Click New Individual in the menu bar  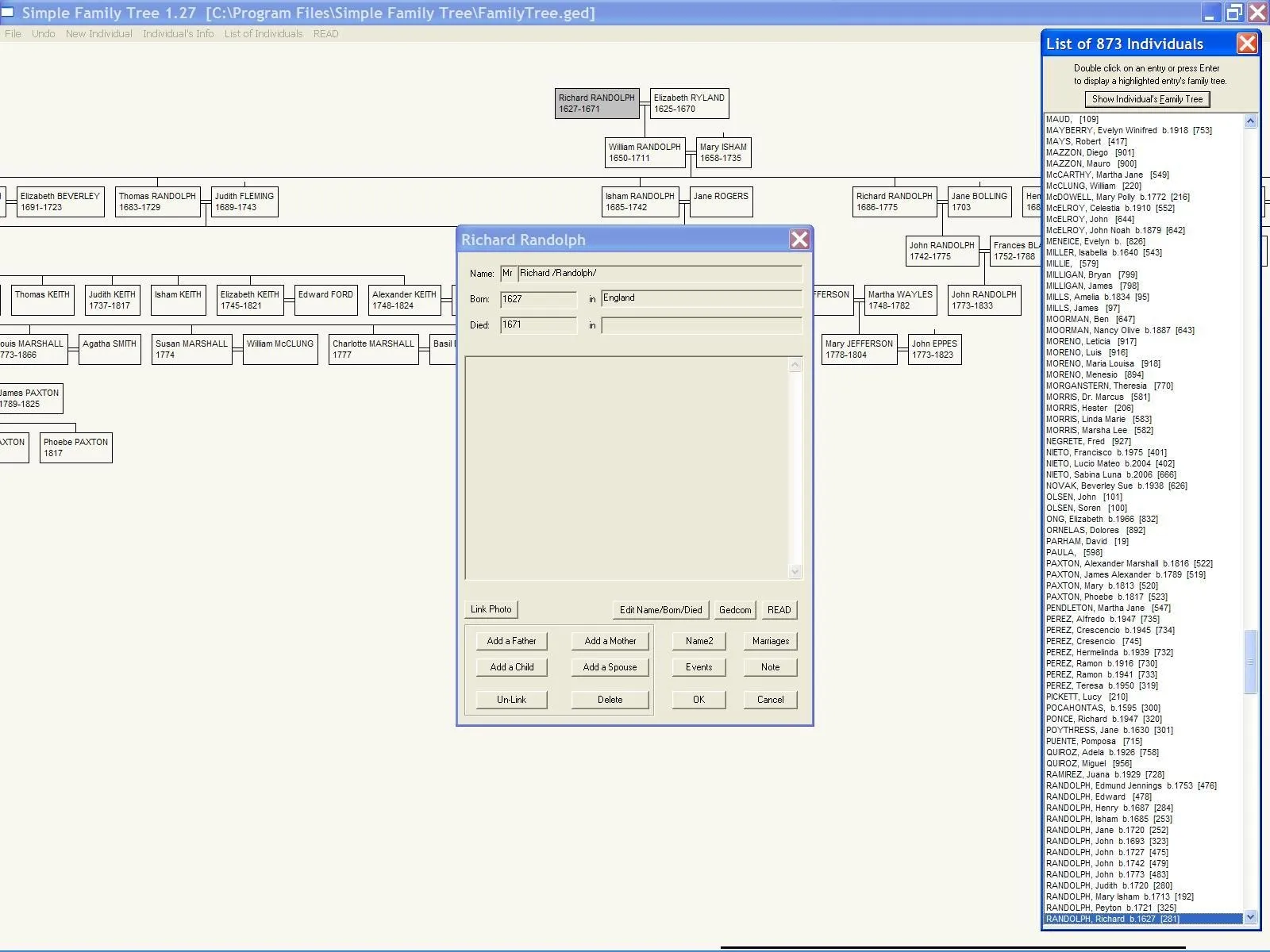point(98,33)
